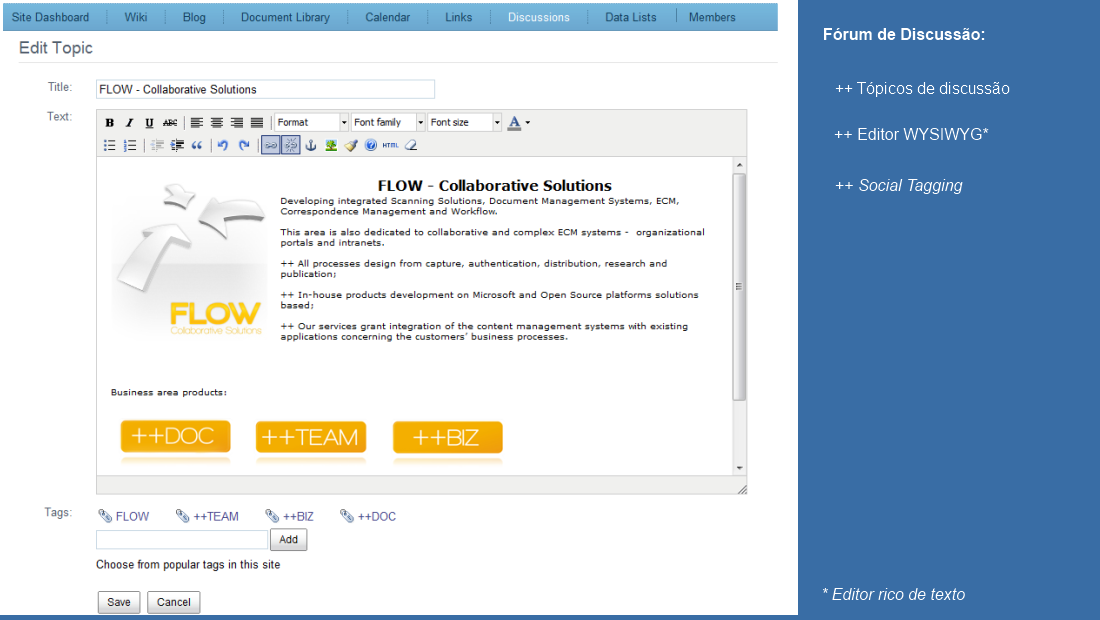Viewport: 1100px width, 620px height.
Task: Focus the Title input field
Action: coord(265,89)
